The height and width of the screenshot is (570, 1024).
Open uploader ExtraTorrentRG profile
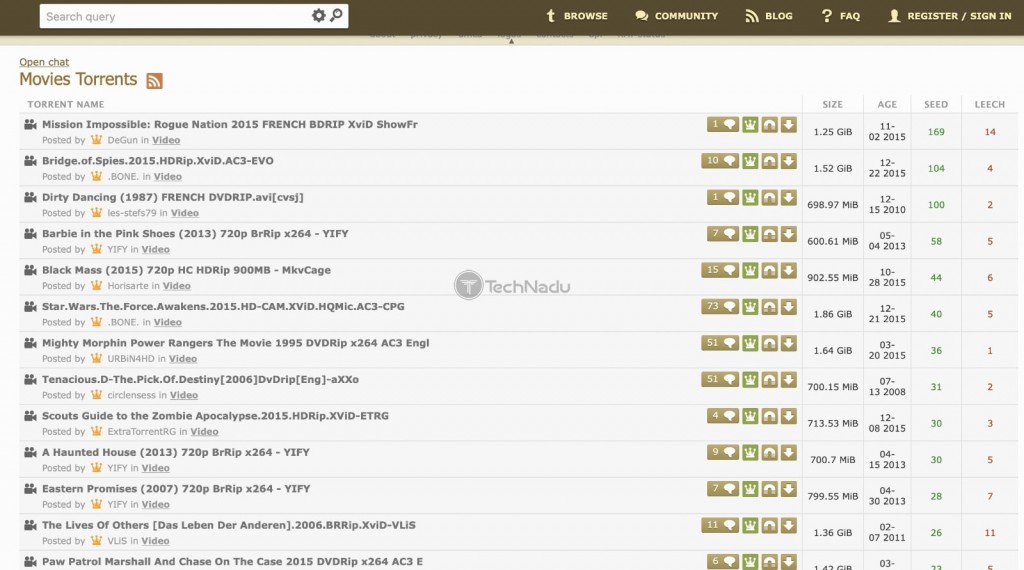coord(141,432)
